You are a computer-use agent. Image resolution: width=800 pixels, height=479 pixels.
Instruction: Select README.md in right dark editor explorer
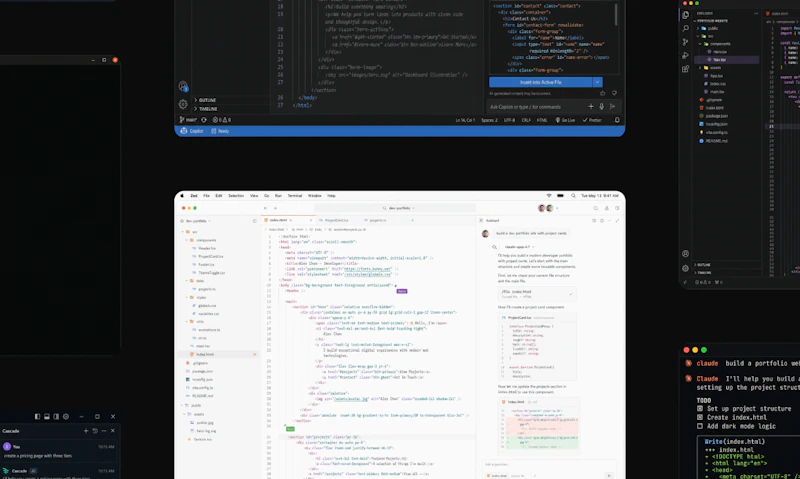pos(713,141)
